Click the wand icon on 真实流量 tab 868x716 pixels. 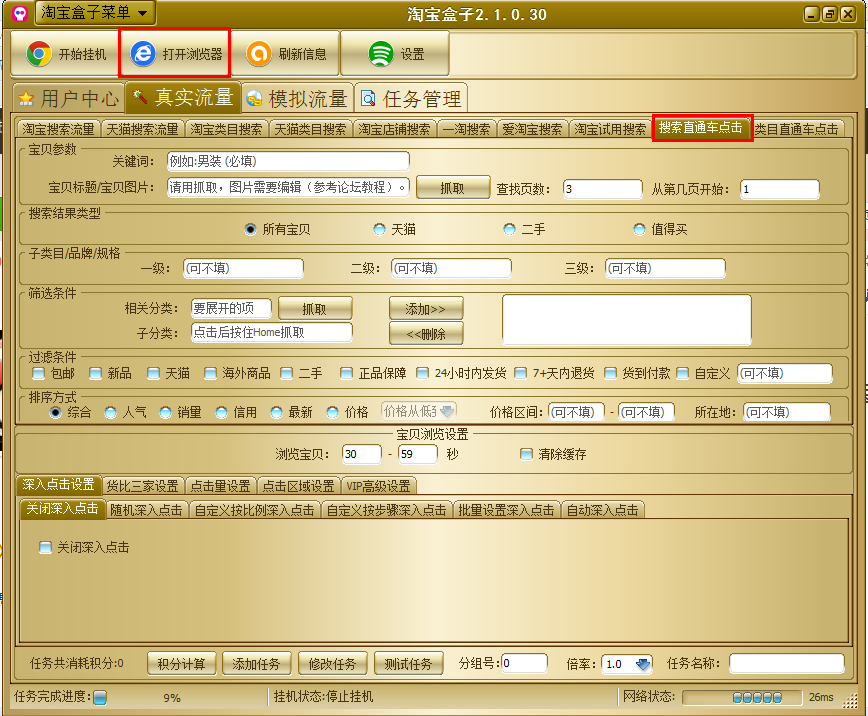[140, 97]
